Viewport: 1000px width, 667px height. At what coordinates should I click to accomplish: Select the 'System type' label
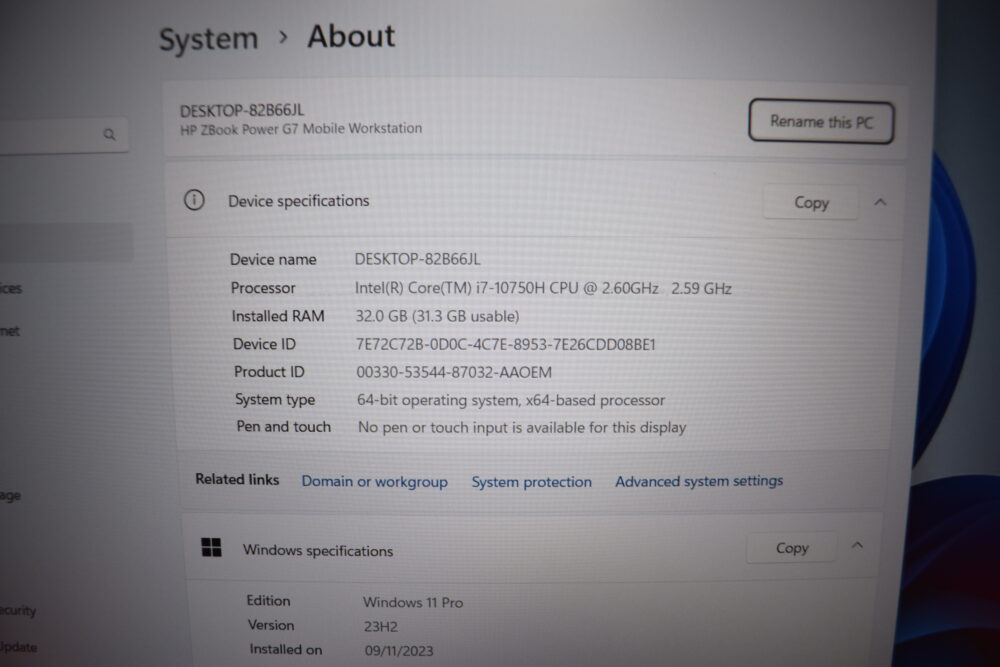pos(275,400)
